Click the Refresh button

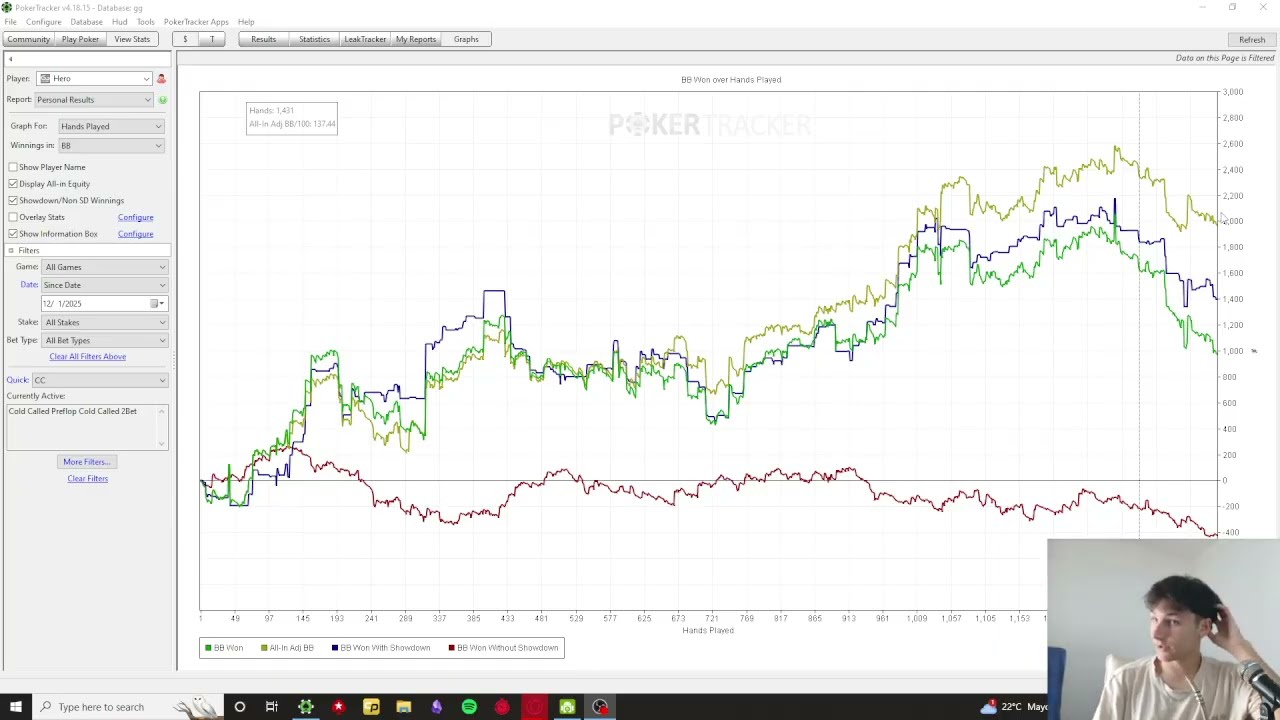coord(1252,39)
